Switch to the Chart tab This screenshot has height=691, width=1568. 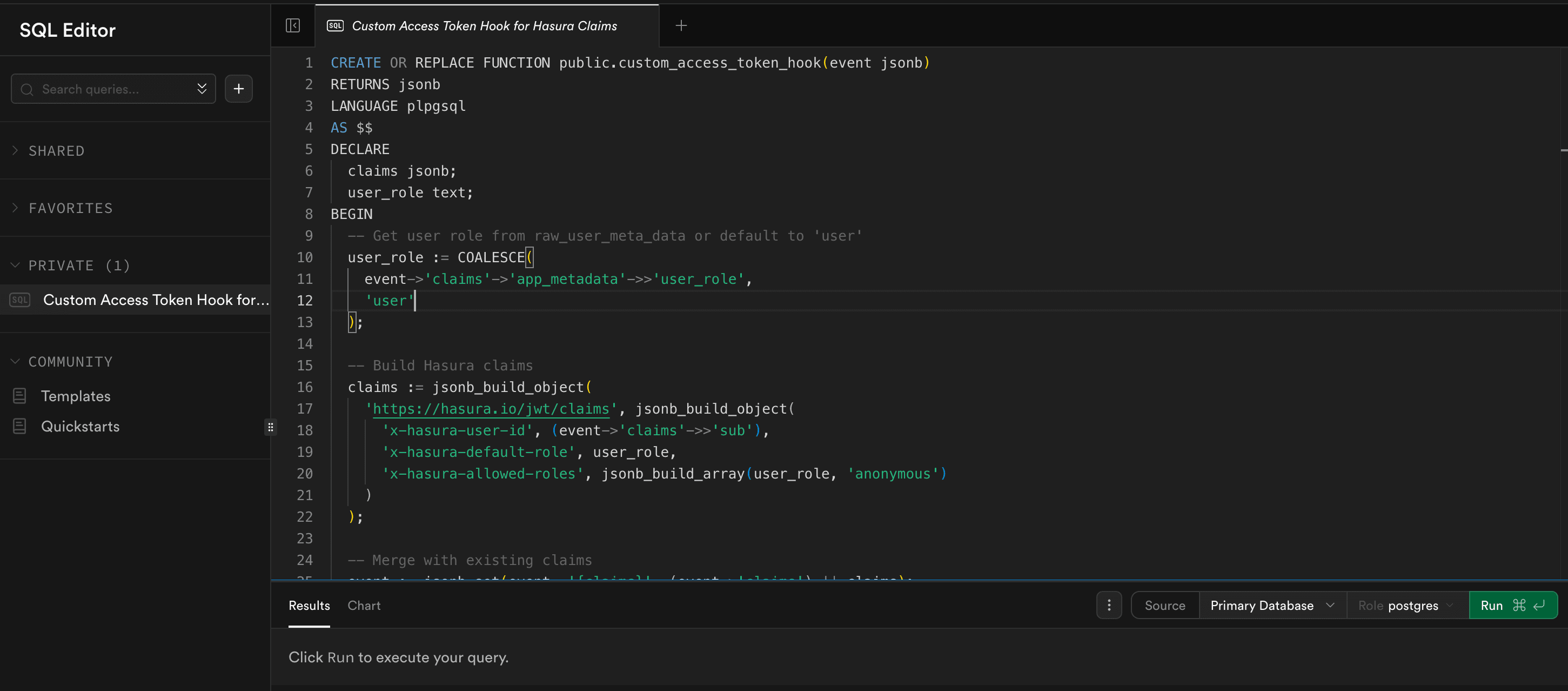(364, 605)
